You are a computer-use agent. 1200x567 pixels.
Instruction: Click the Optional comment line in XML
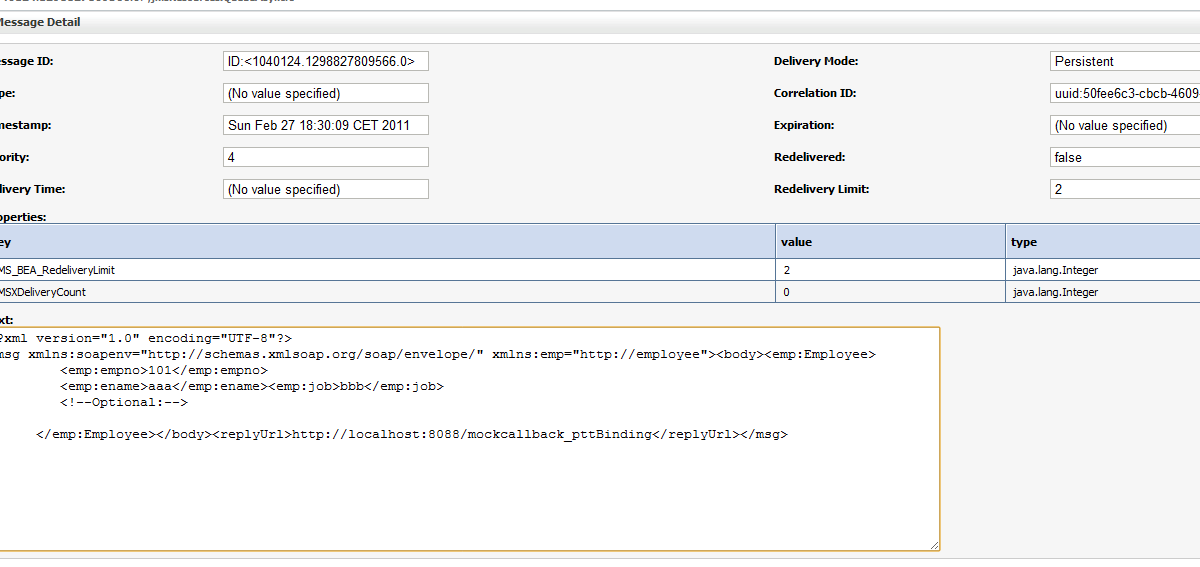click(x=124, y=403)
